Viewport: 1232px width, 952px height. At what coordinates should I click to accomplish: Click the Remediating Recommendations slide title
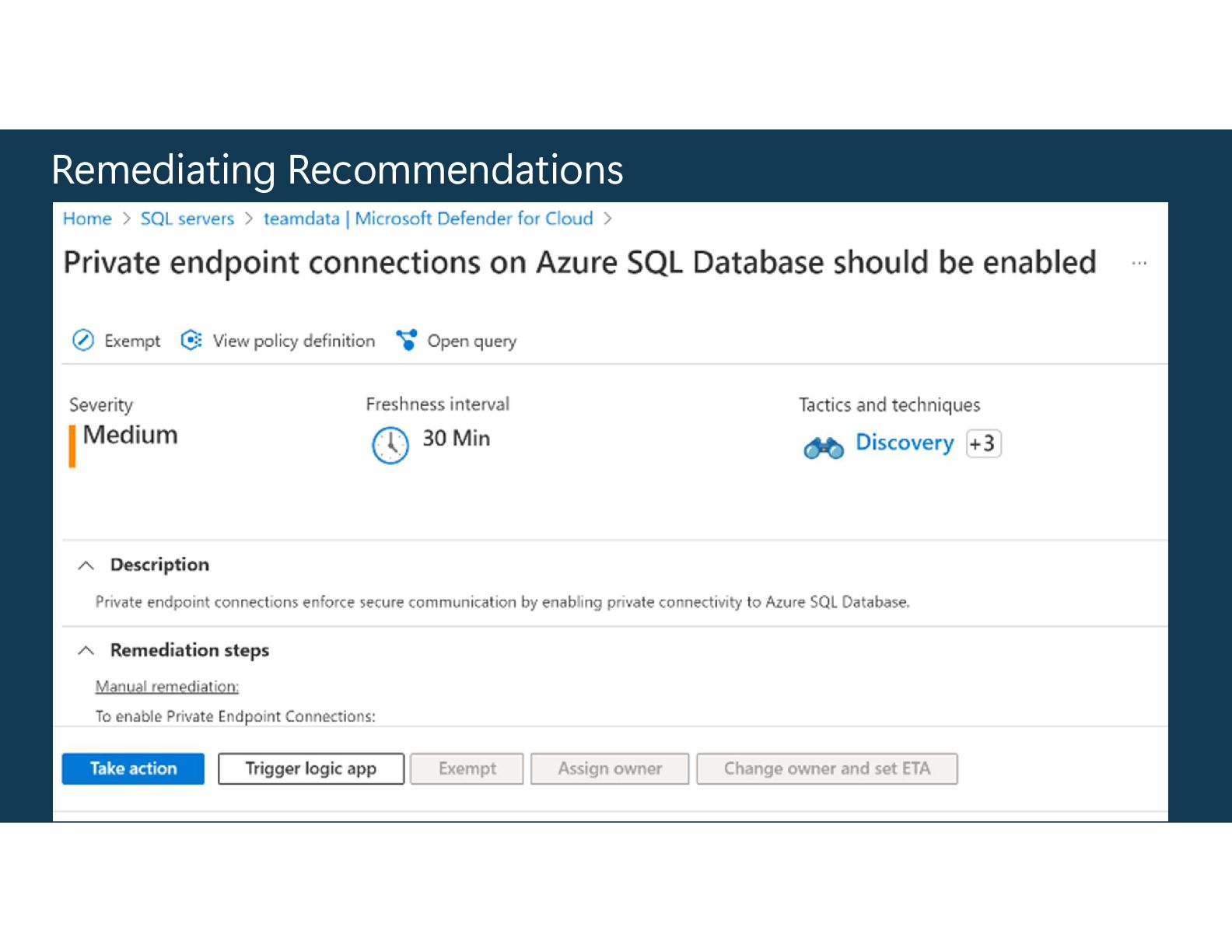click(338, 170)
